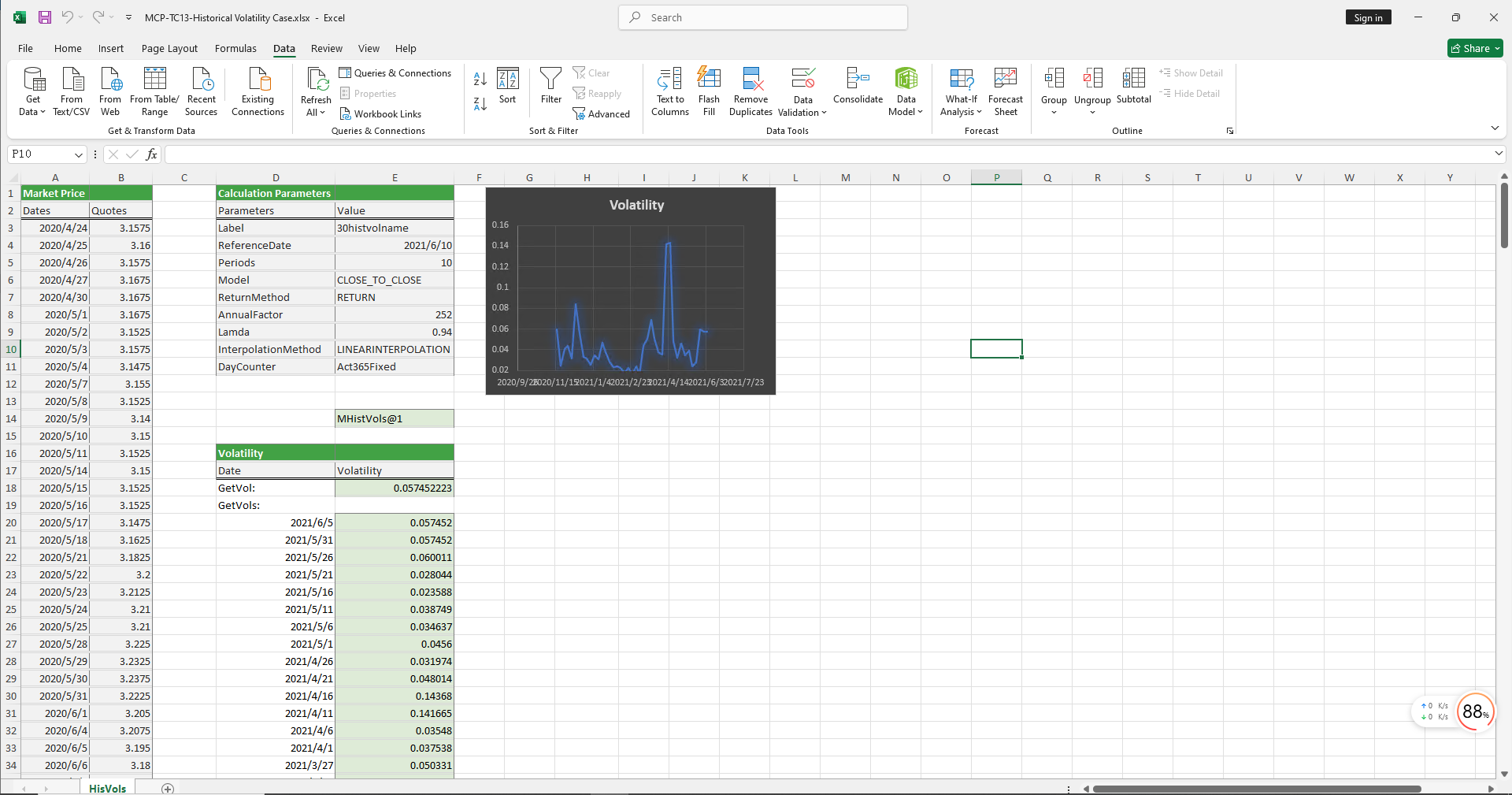The height and width of the screenshot is (795, 1512).
Task: Switch to the Insert tab
Action: (111, 48)
